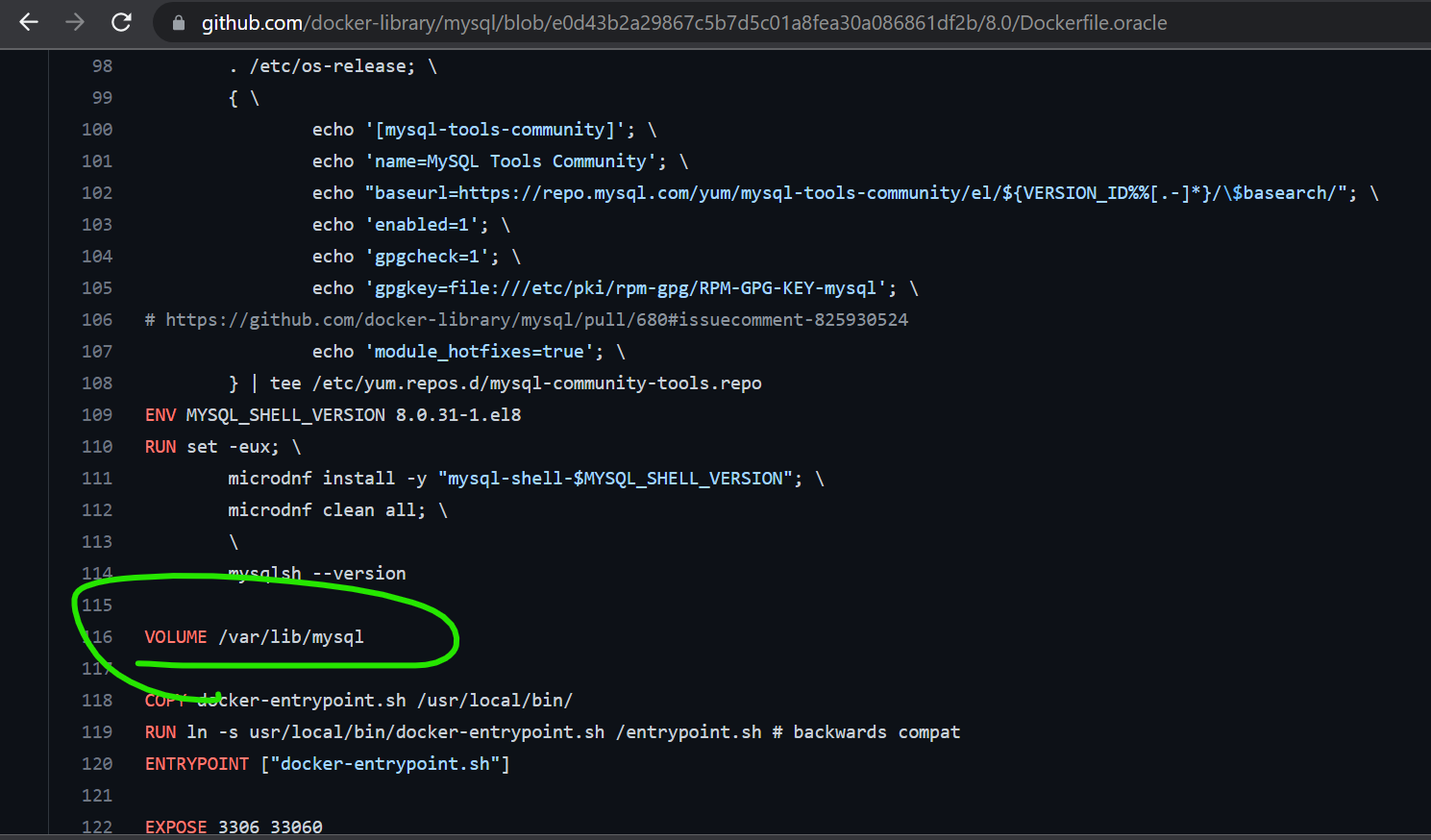Click the ENTRYPOINT keyword in the code
This screenshot has height=840, width=1431.
pos(197,764)
